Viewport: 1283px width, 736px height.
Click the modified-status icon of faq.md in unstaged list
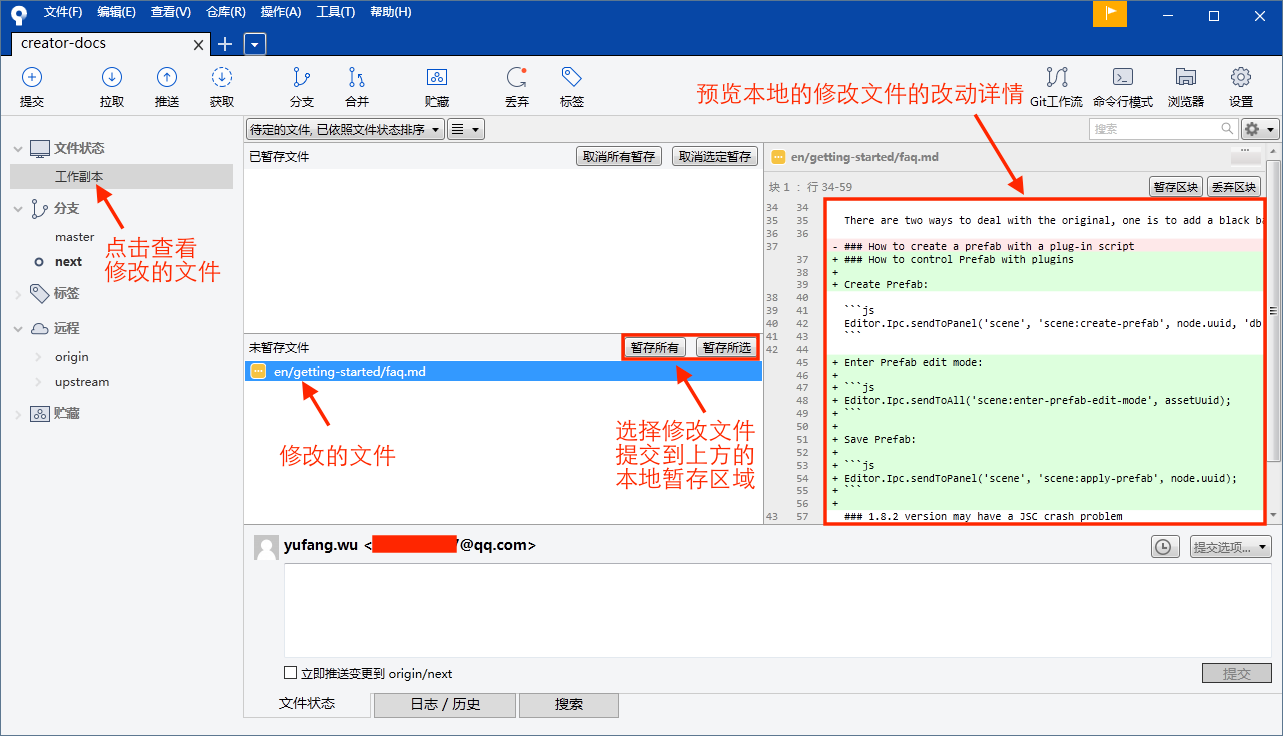coord(258,371)
